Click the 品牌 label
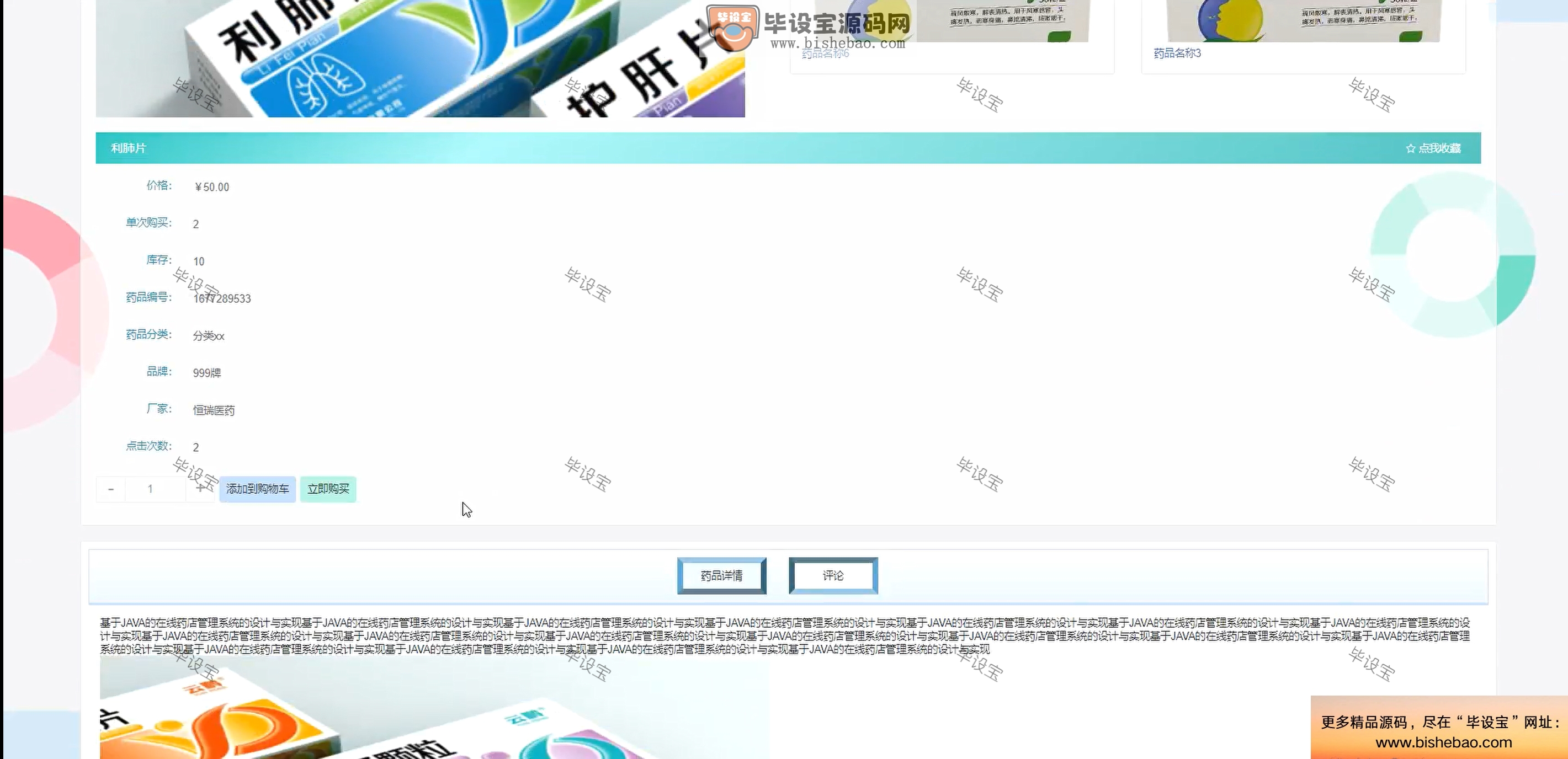The width and height of the screenshot is (1568, 759). 160,371
